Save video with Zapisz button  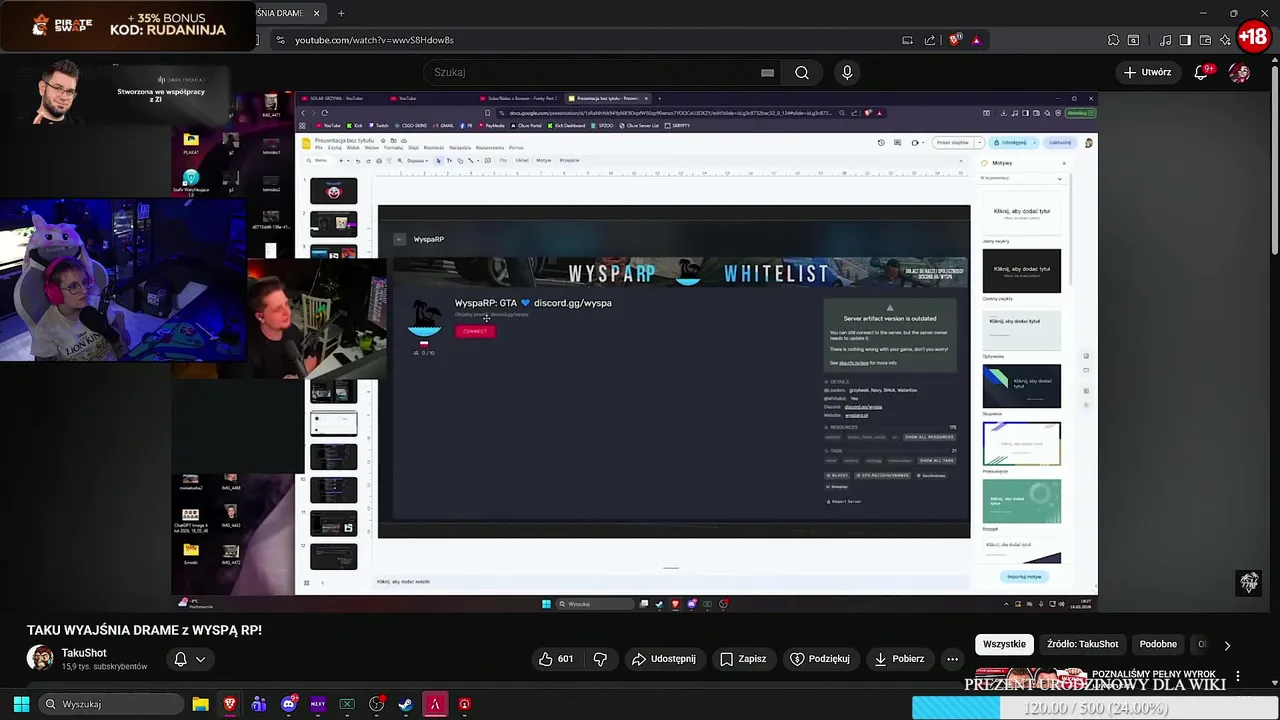[x=743, y=659]
